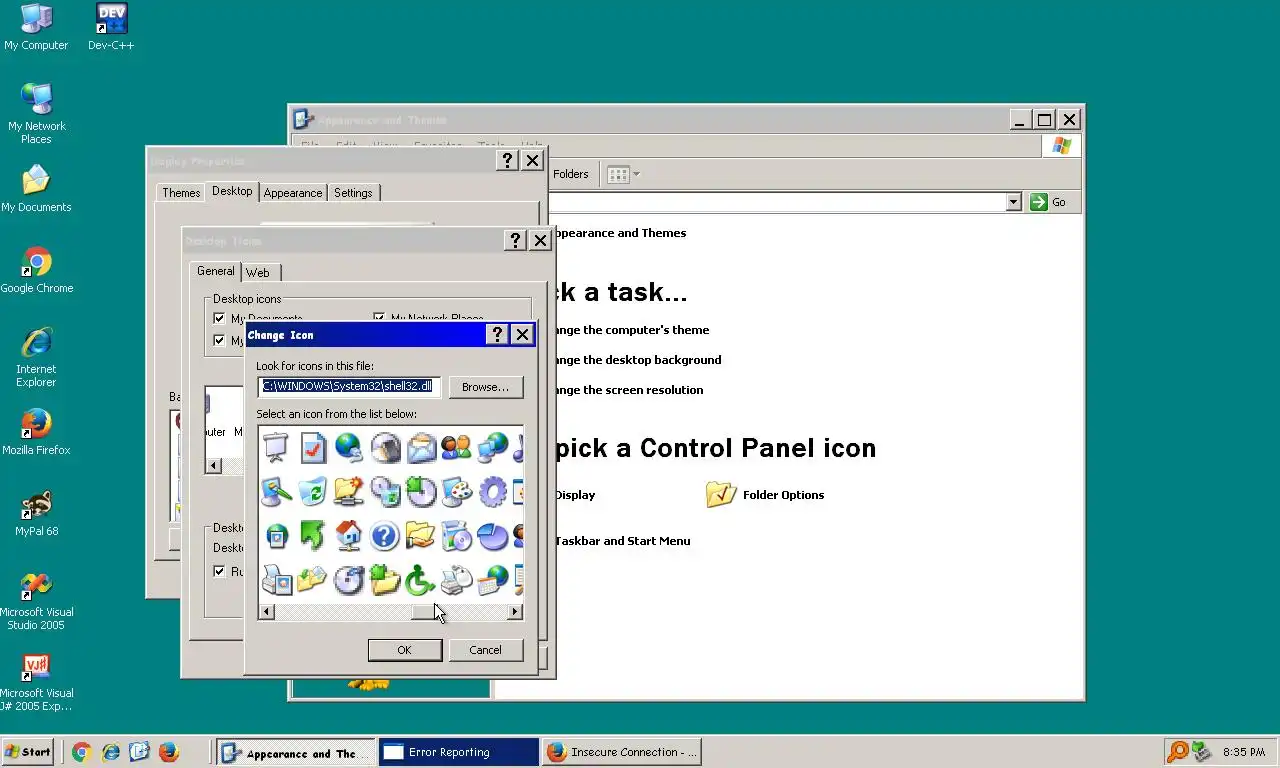Pick the folder held by hand icon
This screenshot has width=1280, height=768.
point(421,535)
